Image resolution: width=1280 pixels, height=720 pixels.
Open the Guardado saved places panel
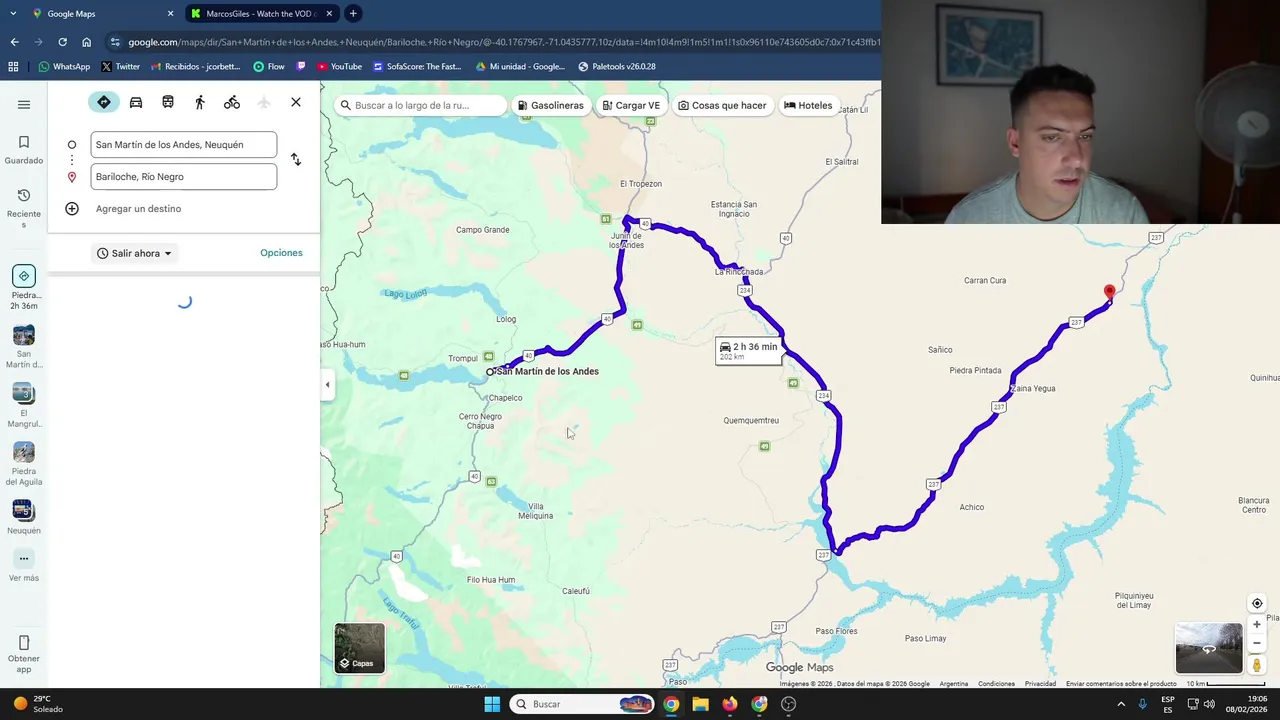pyautogui.click(x=24, y=149)
